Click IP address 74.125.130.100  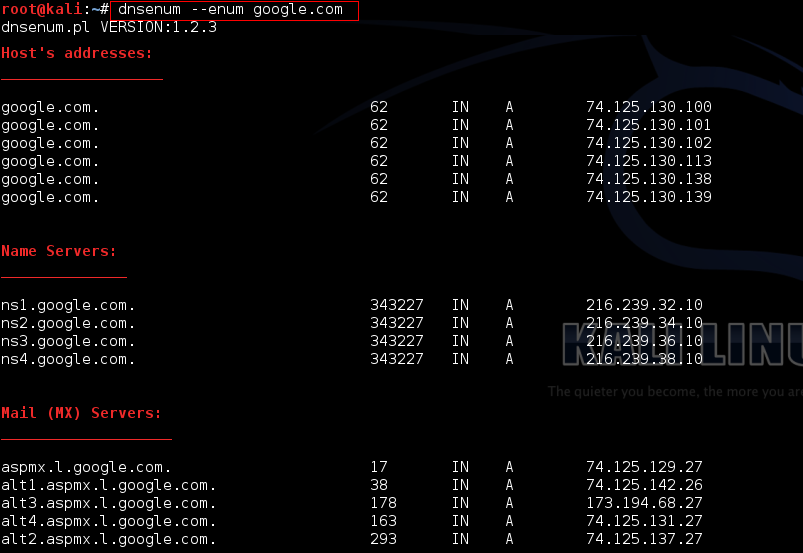coord(648,107)
